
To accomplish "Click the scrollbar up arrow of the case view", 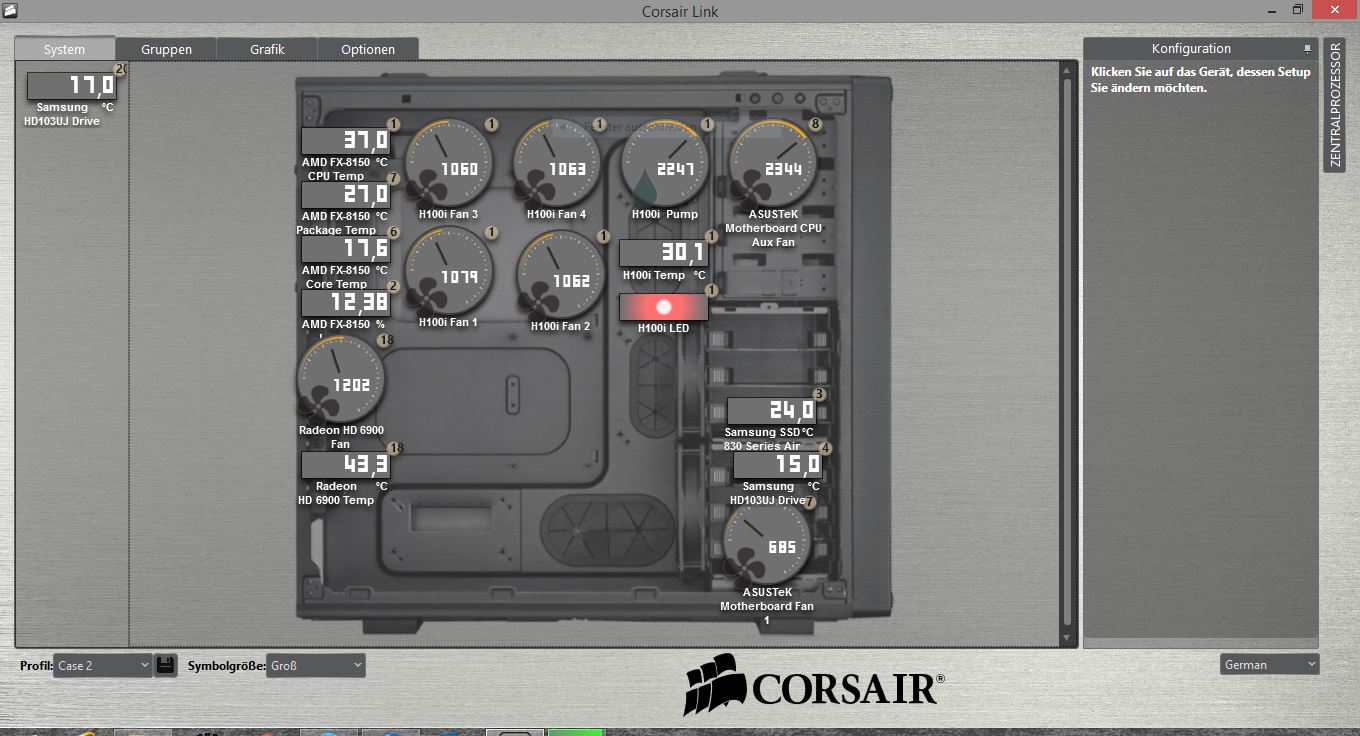I will tap(1067, 70).
